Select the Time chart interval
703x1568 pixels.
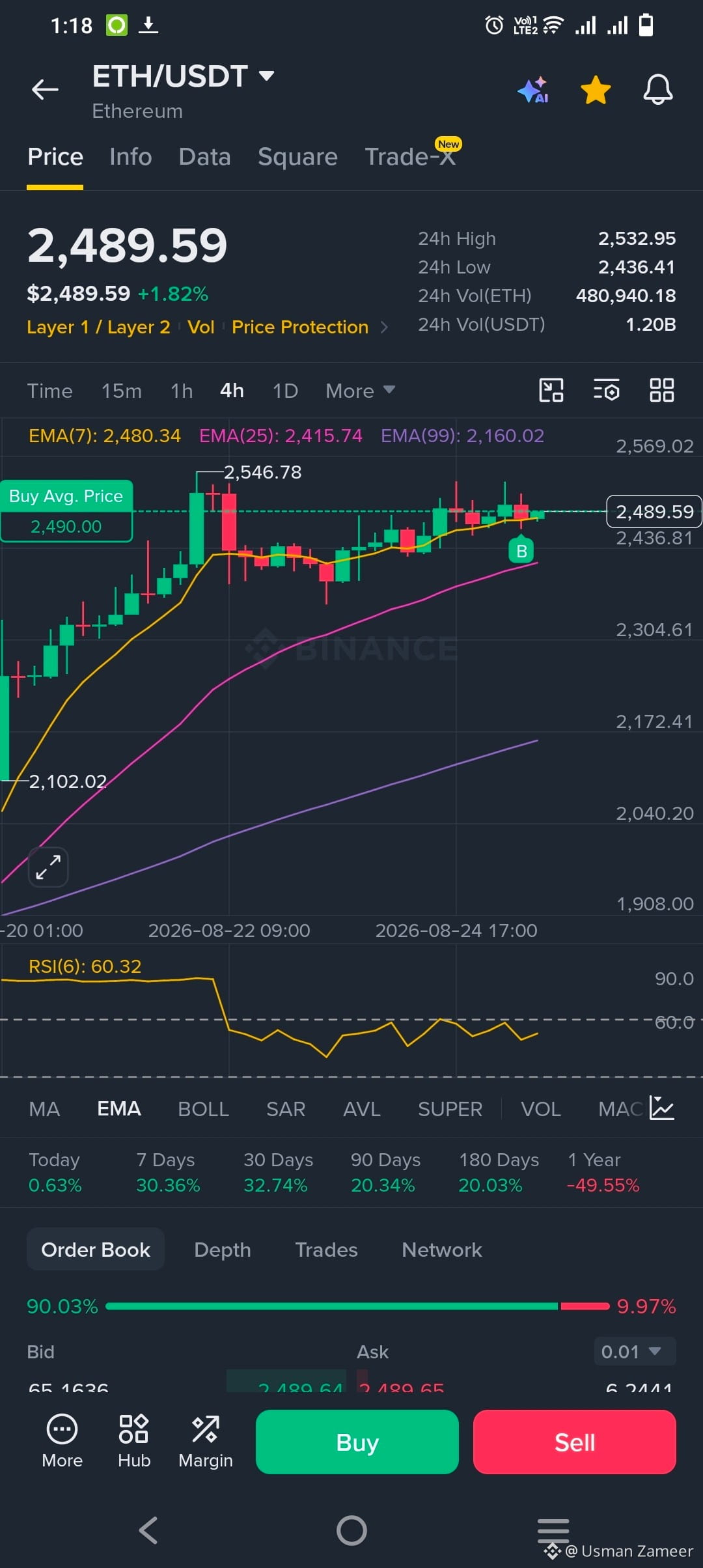coord(50,391)
